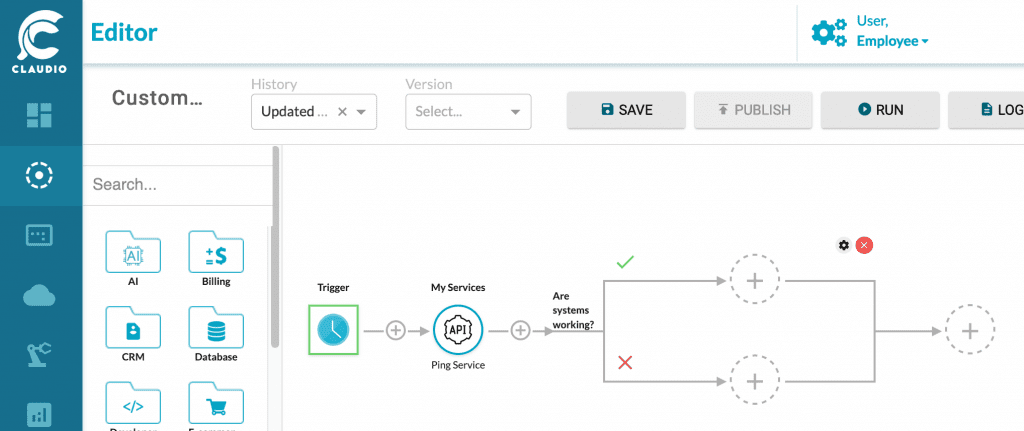Click the Claudio logo

tap(40, 40)
